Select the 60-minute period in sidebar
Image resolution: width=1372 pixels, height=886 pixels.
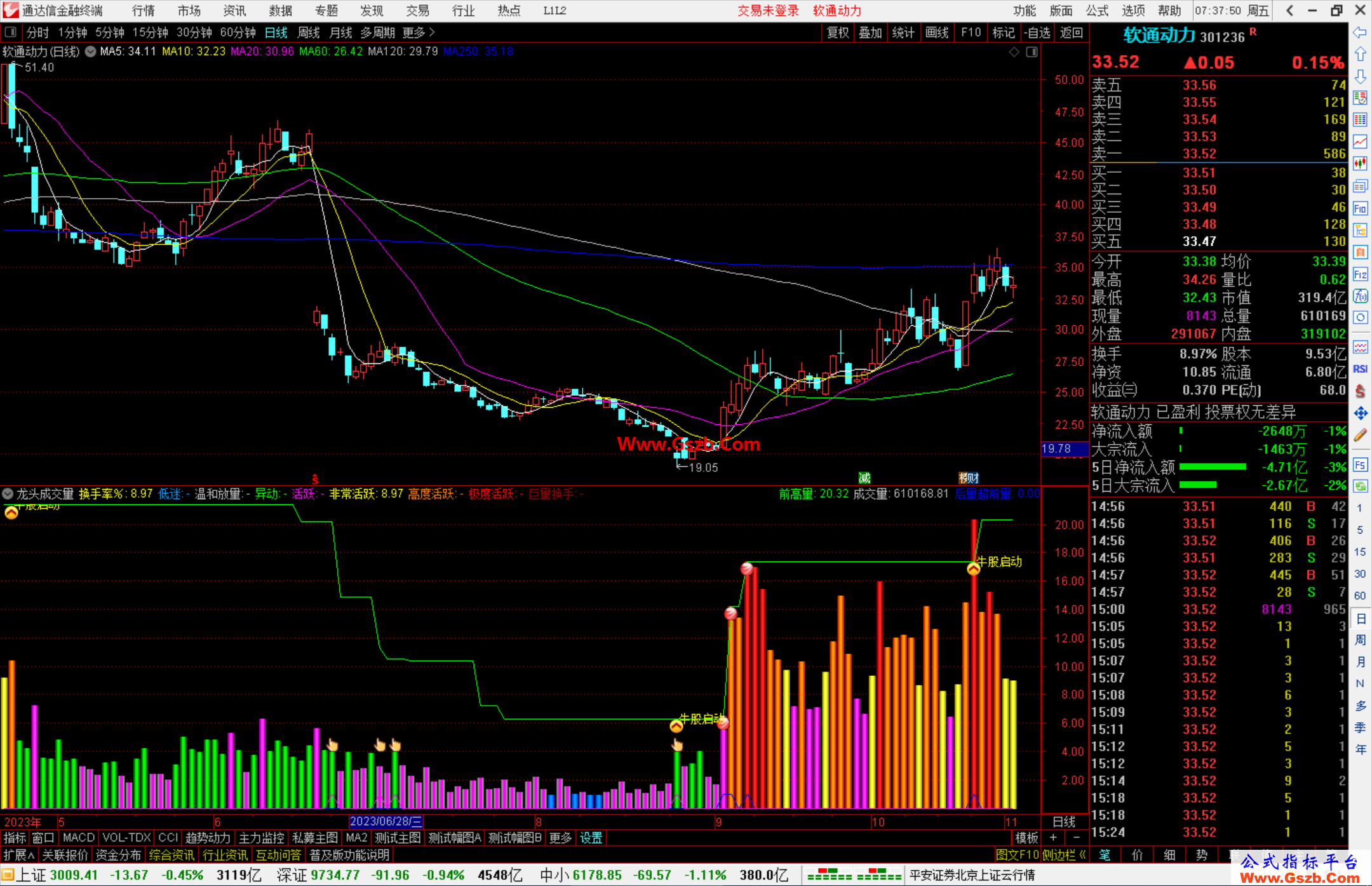point(1359,596)
